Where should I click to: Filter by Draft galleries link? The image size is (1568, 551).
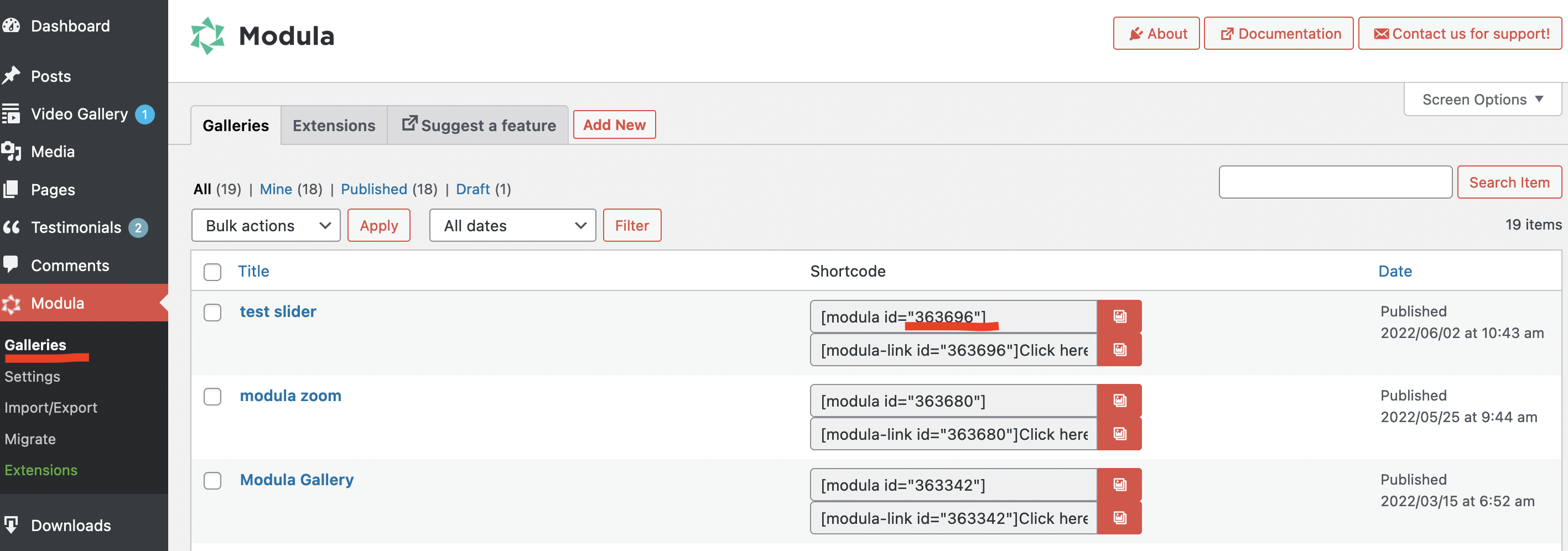tap(473, 189)
